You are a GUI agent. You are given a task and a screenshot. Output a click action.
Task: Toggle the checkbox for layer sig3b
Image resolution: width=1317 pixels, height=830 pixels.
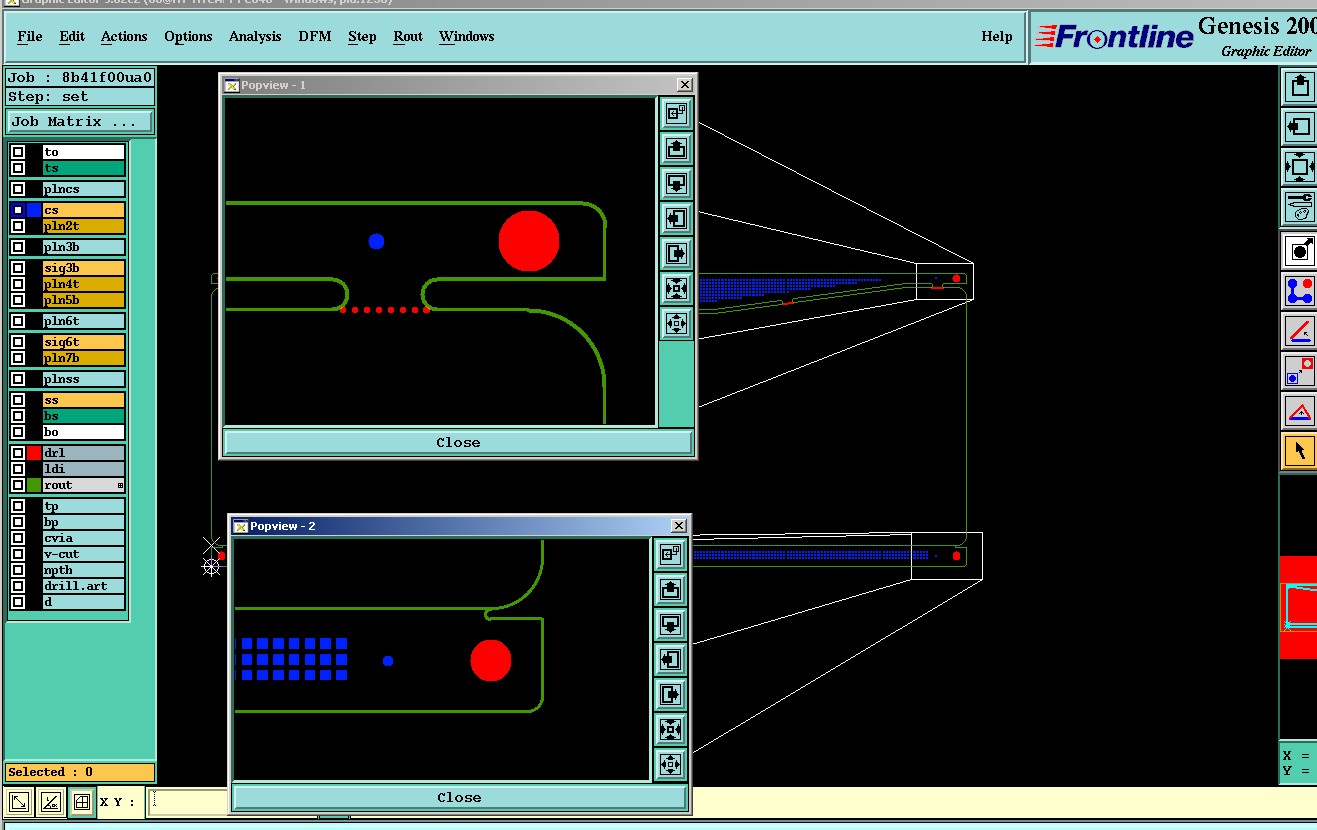18,268
